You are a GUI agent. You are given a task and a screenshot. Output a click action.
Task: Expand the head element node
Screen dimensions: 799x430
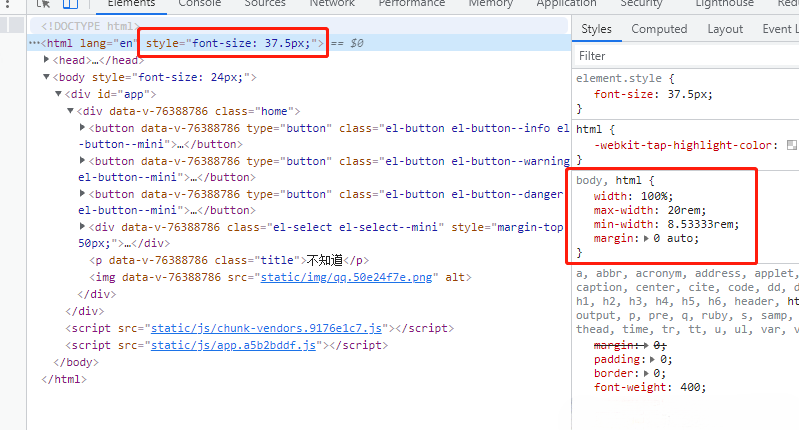pos(46,60)
